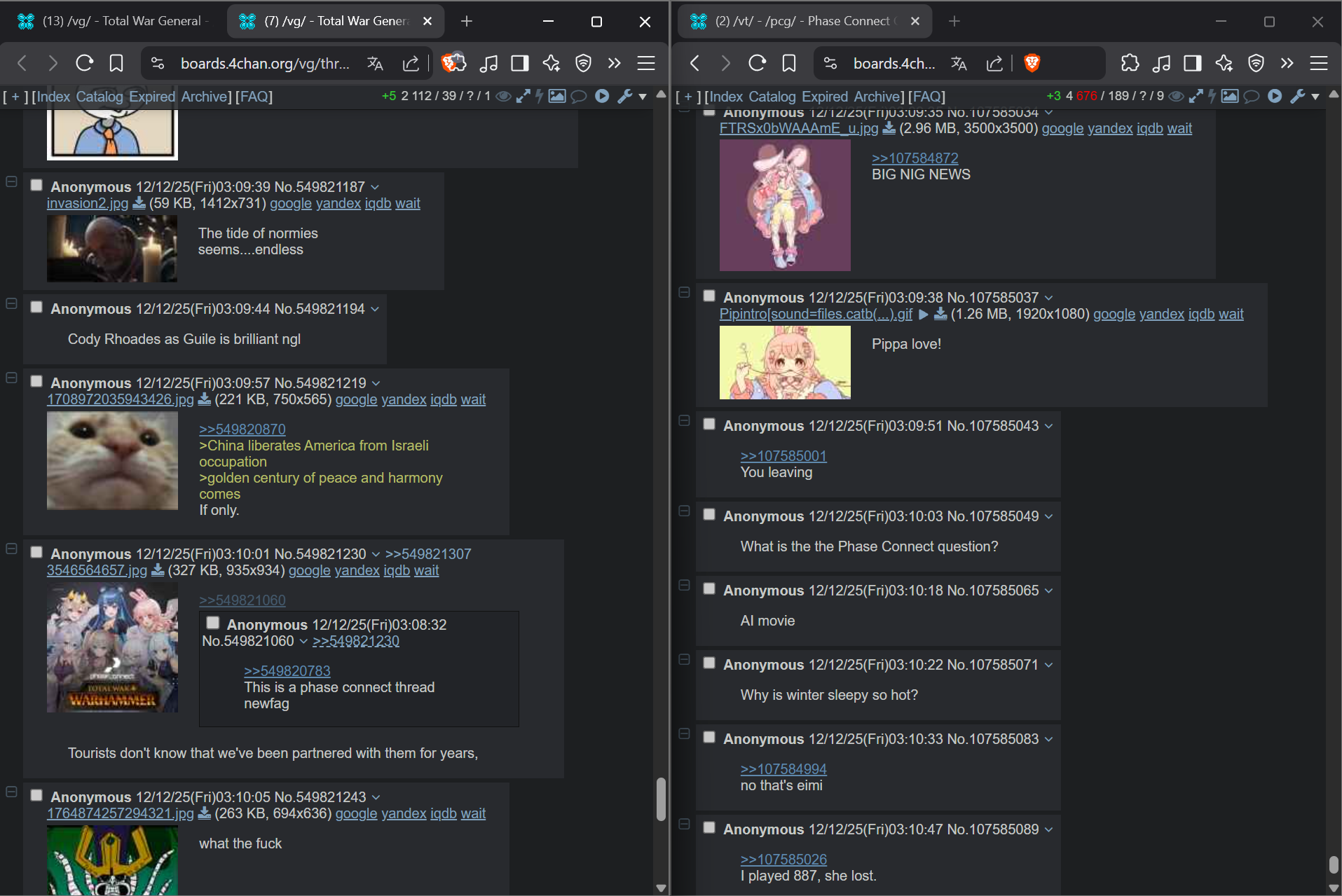This screenshot has width=1342, height=896.
Task: Reload the page in the left browser window
Action: point(85,63)
